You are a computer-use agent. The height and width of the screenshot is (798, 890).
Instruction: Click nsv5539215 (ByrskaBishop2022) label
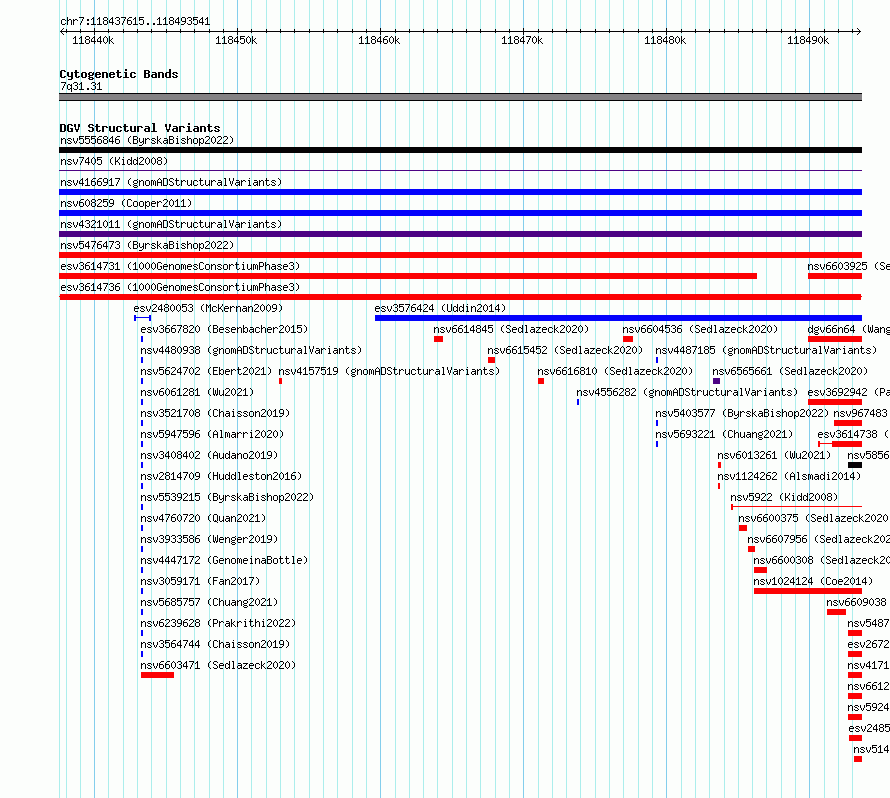(227, 497)
